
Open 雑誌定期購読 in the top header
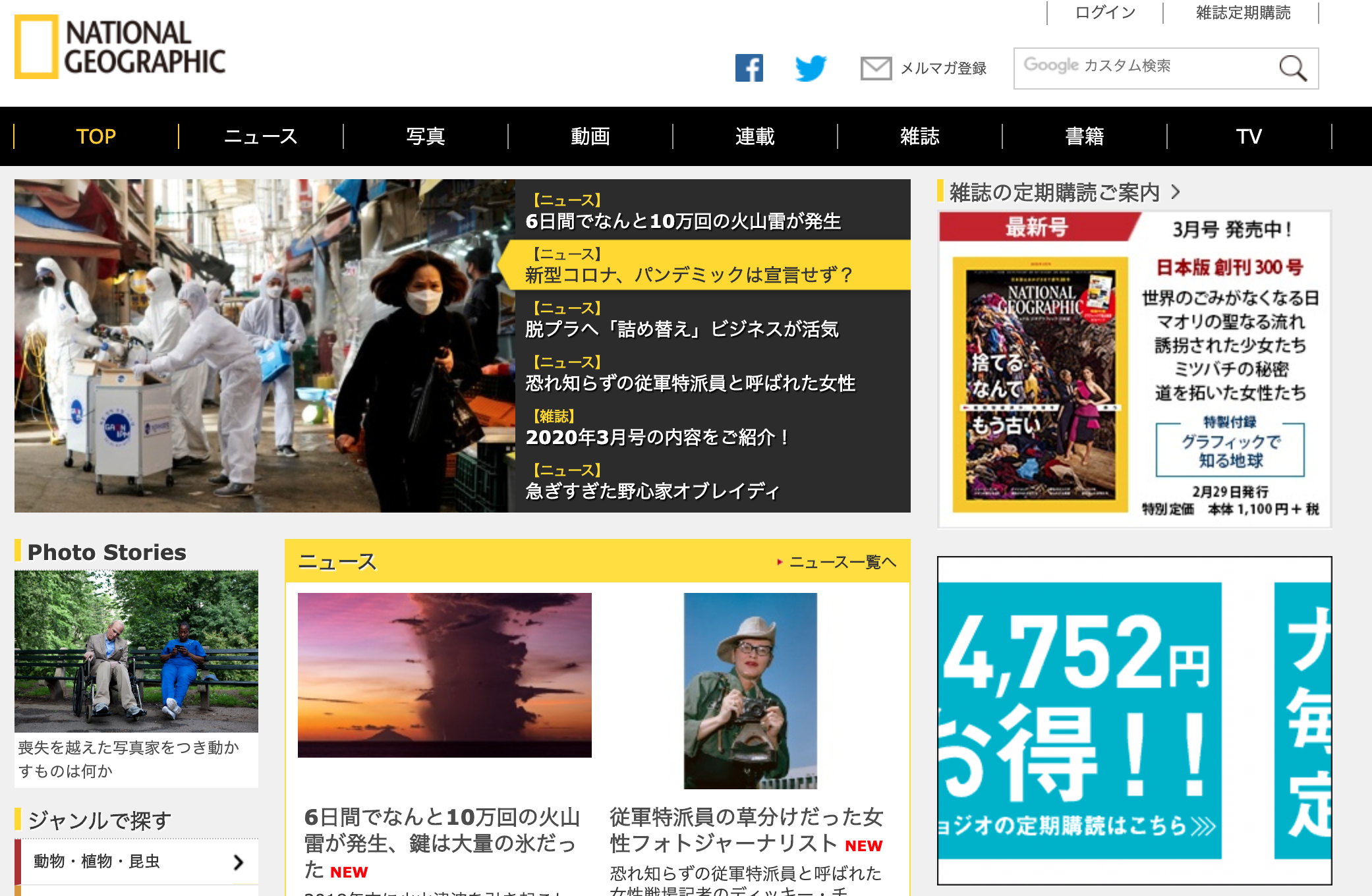[x=1243, y=13]
